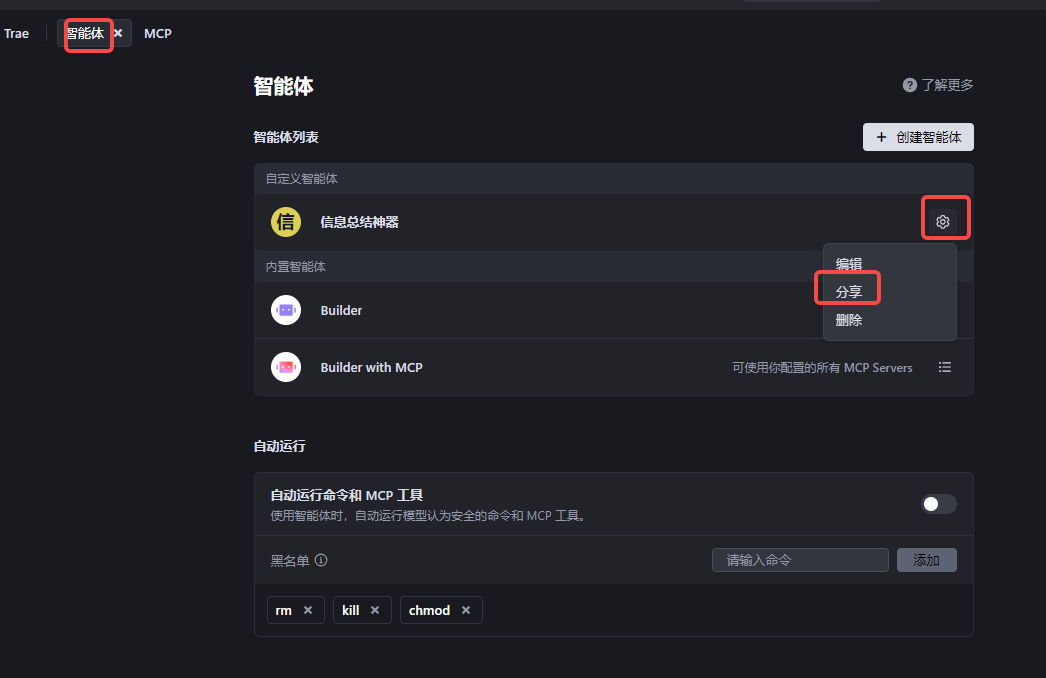Open settings gear for 信息总结神器 agent

942,222
